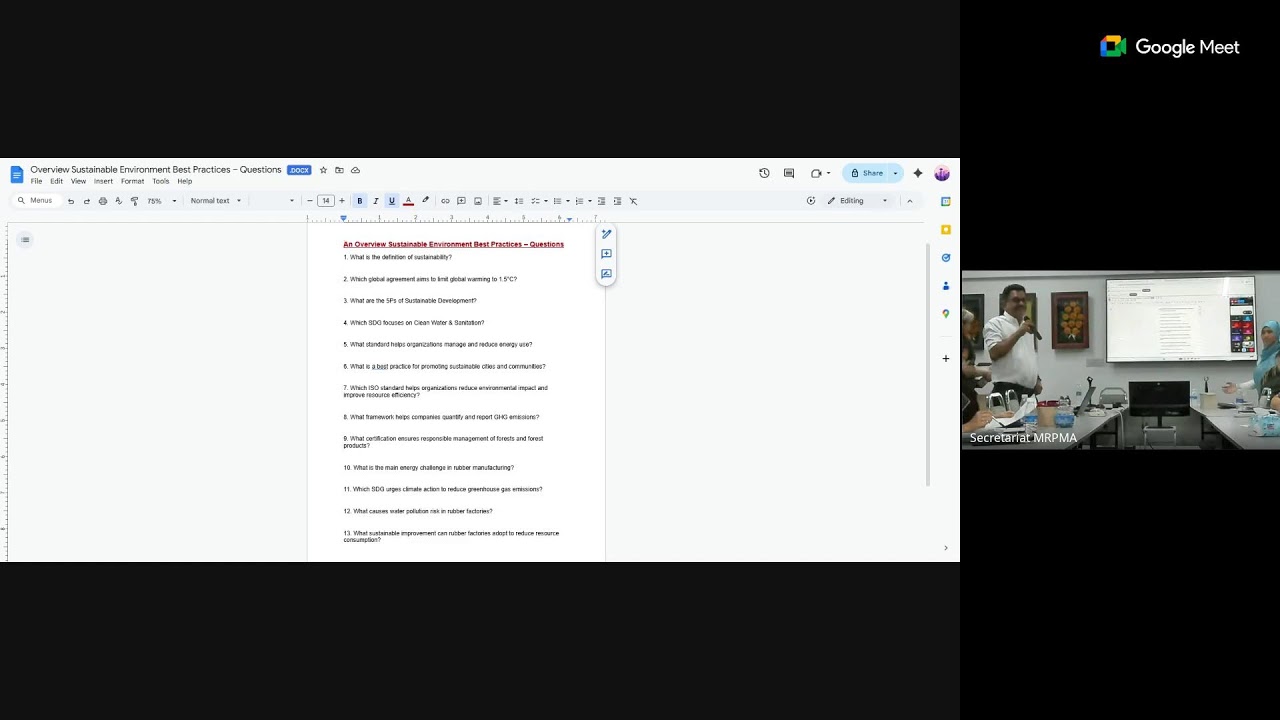Image resolution: width=1280 pixels, height=720 pixels.
Task: Ask Gemini using the sparkle icon
Action: [918, 173]
